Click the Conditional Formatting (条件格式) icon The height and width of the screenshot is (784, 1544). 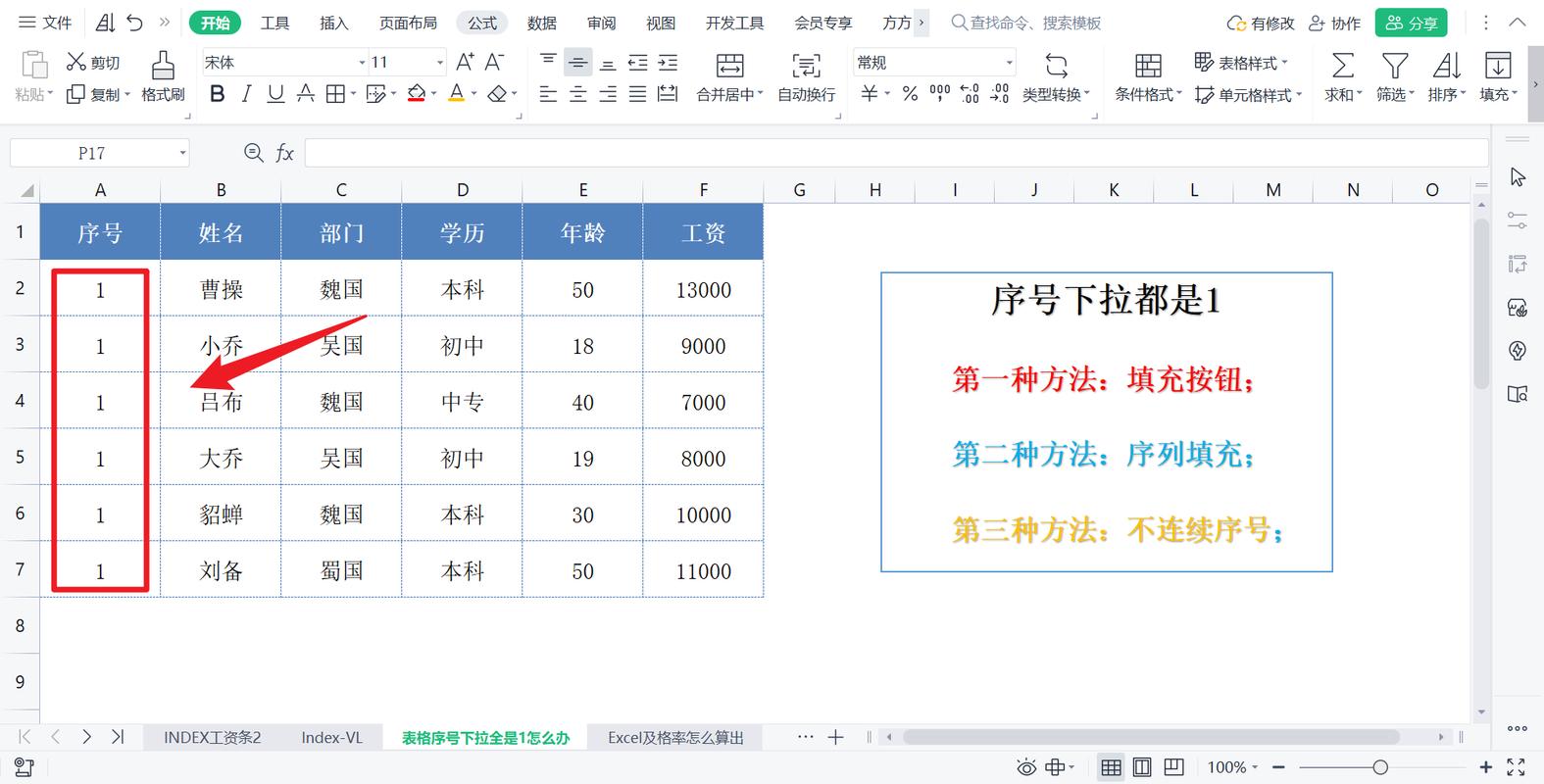[1148, 66]
